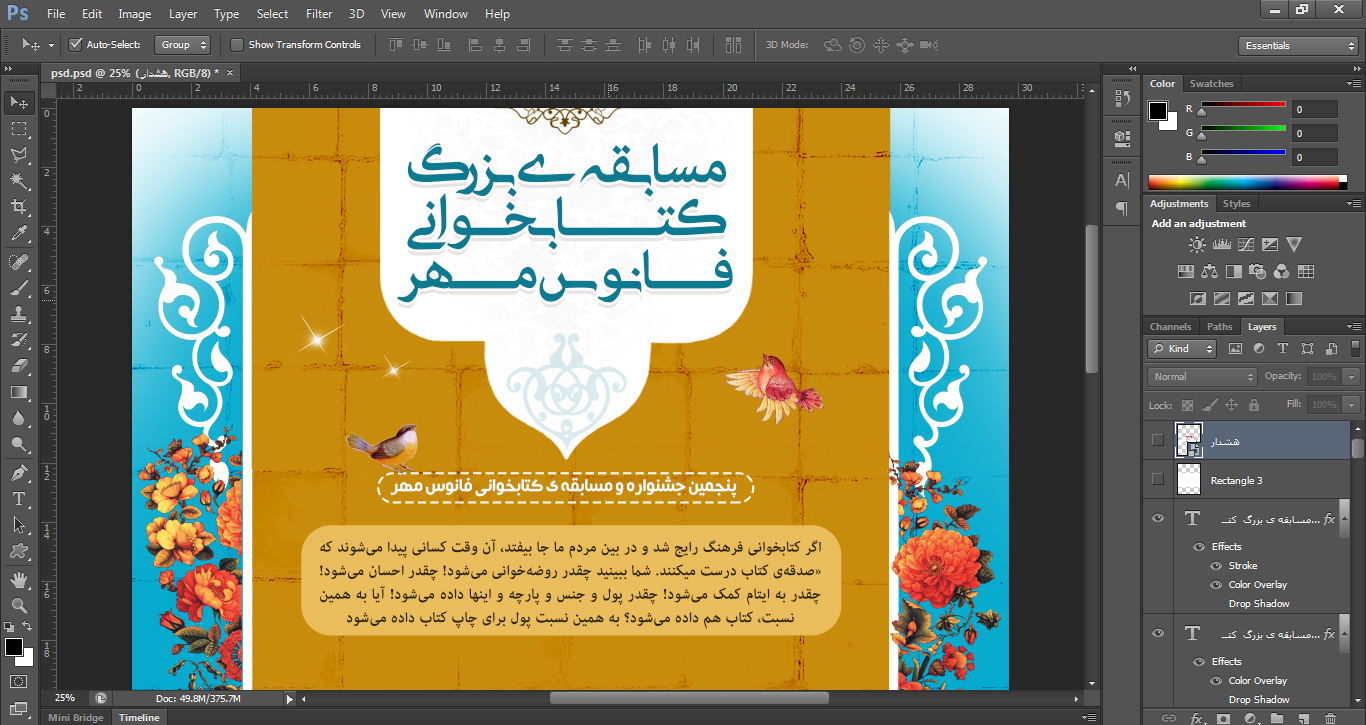Enable Show Transform Controls checkbox
The image size is (1366, 725).
coord(237,45)
